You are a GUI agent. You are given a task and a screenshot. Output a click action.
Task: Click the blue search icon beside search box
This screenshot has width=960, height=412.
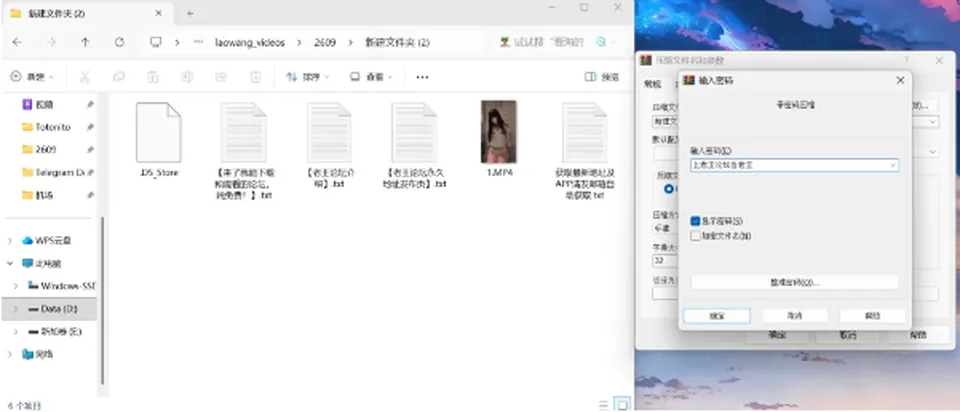(x=601, y=42)
